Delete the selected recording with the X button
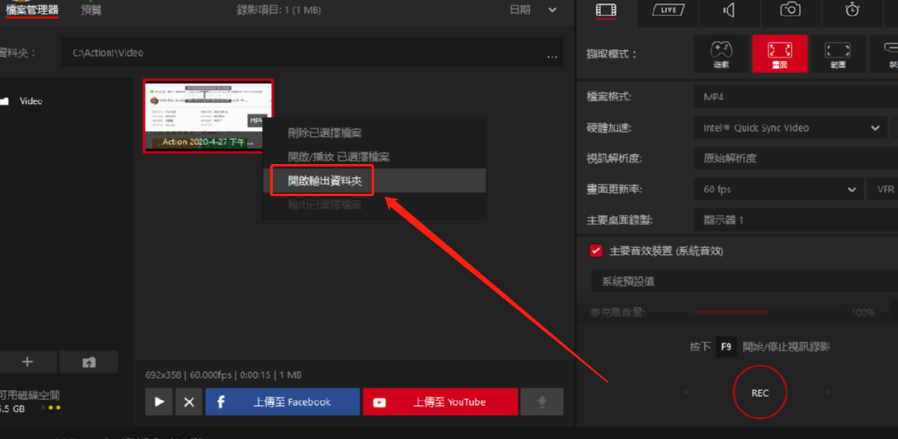This screenshot has height=439, width=898. 189,402
